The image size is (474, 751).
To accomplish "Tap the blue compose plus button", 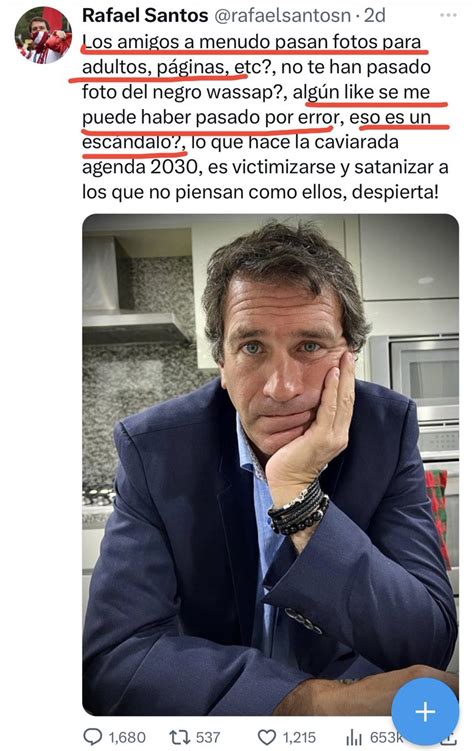I will point(425,712).
